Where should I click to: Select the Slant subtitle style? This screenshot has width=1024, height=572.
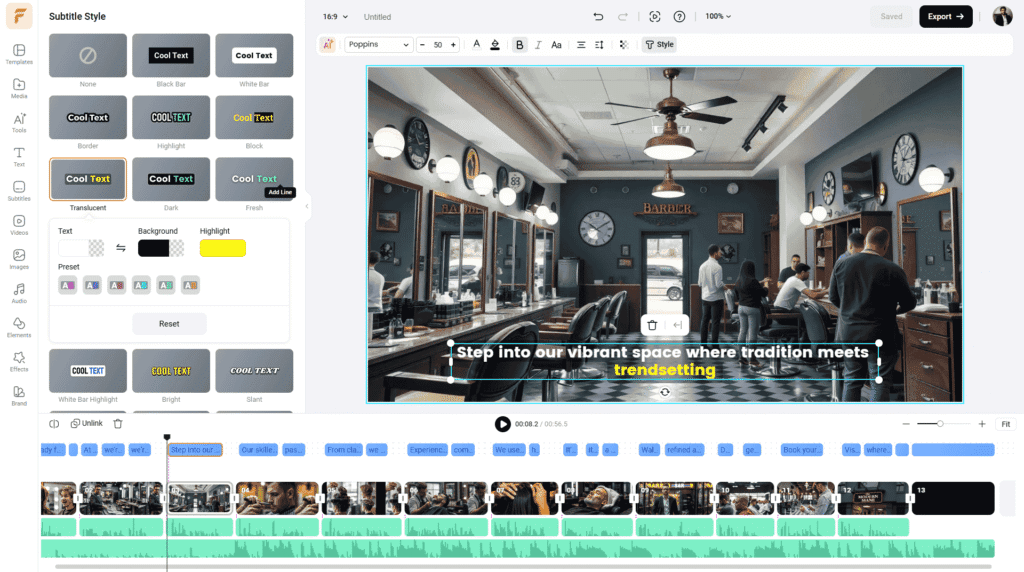[x=254, y=371]
